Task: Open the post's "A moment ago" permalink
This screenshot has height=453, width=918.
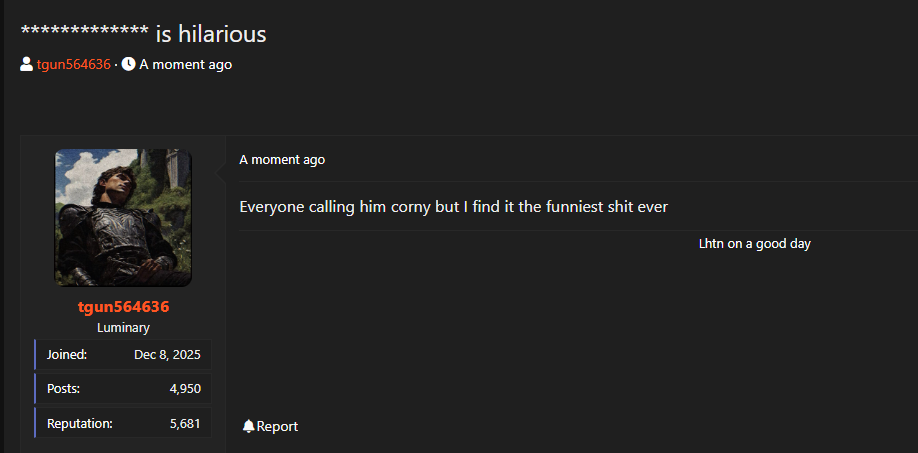Action: (282, 160)
